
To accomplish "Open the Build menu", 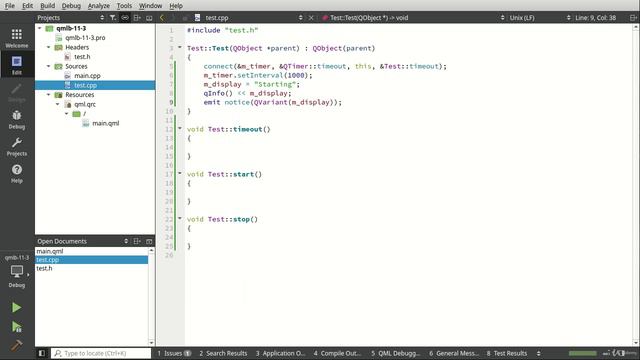I will (x=47, y=6).
